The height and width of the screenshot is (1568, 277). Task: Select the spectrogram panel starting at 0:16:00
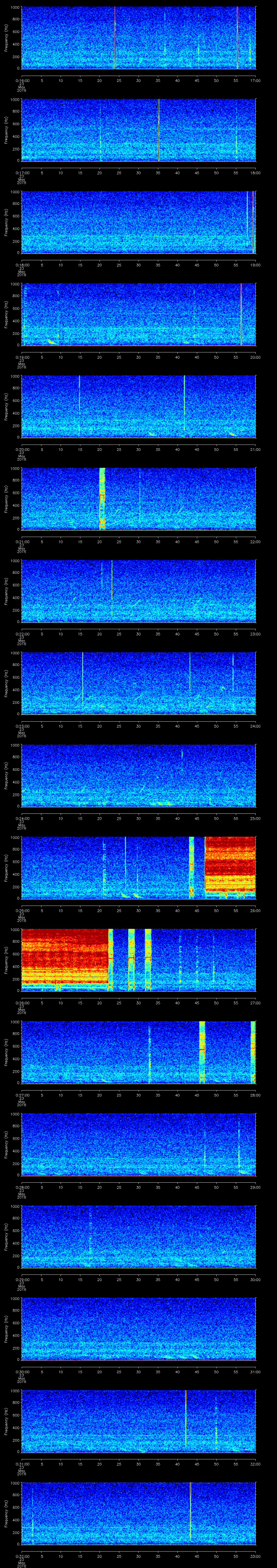pyautogui.click(x=138, y=38)
